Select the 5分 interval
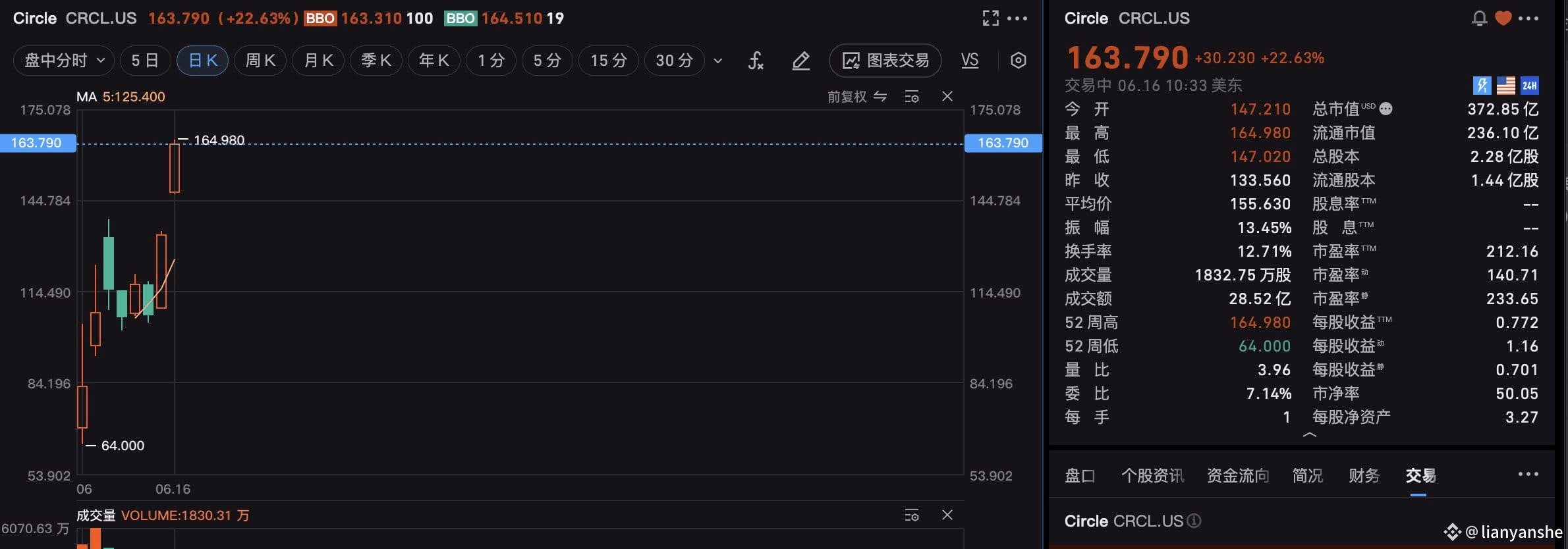This screenshot has height=549, width=1568. pos(547,61)
